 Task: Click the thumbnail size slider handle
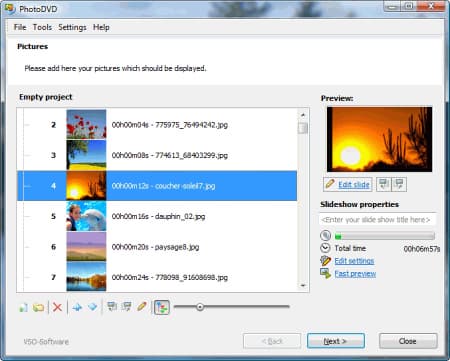click(x=200, y=307)
